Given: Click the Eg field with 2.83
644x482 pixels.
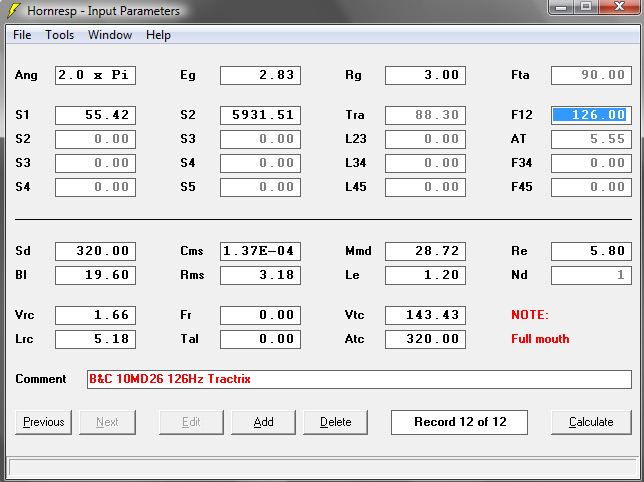Looking at the screenshot, I should pyautogui.click(x=260, y=75).
